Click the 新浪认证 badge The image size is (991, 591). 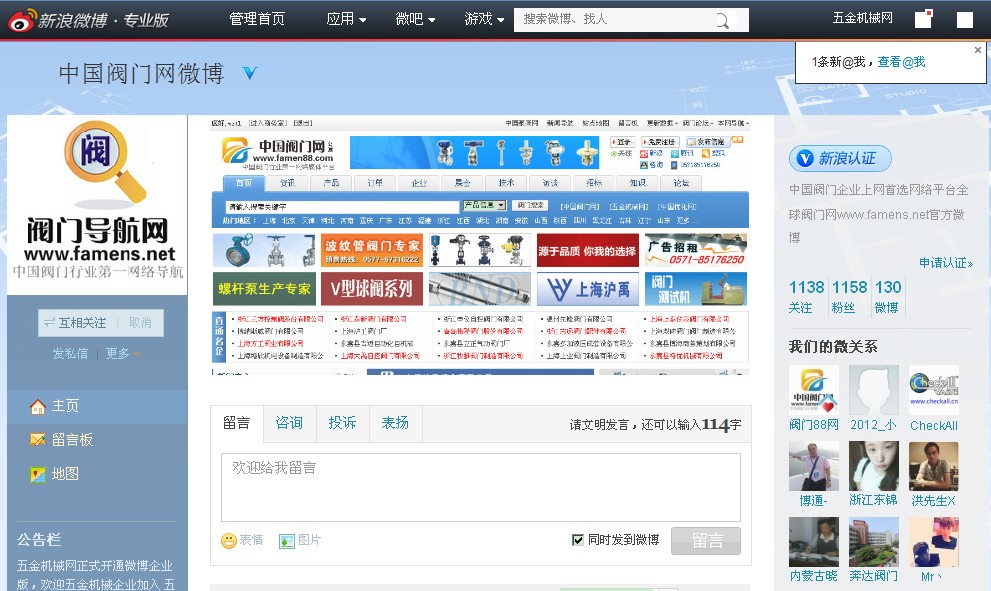(840, 158)
